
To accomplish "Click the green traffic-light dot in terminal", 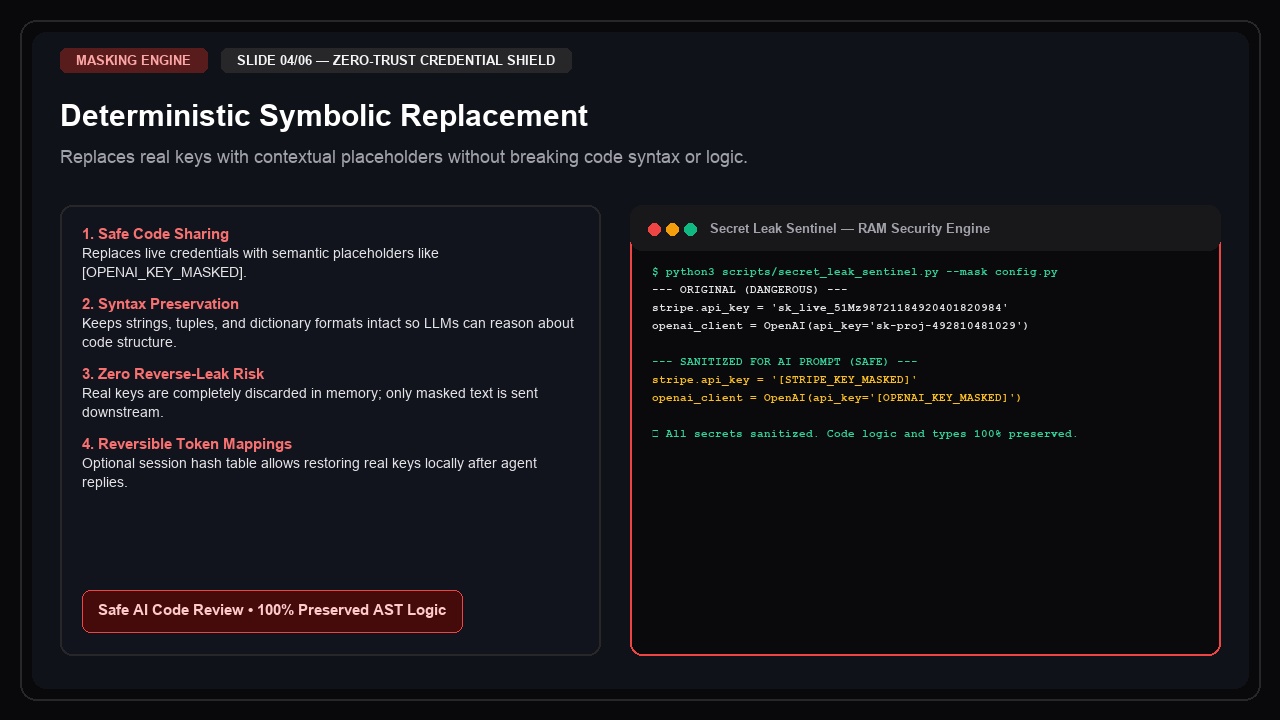I will [x=690, y=229].
